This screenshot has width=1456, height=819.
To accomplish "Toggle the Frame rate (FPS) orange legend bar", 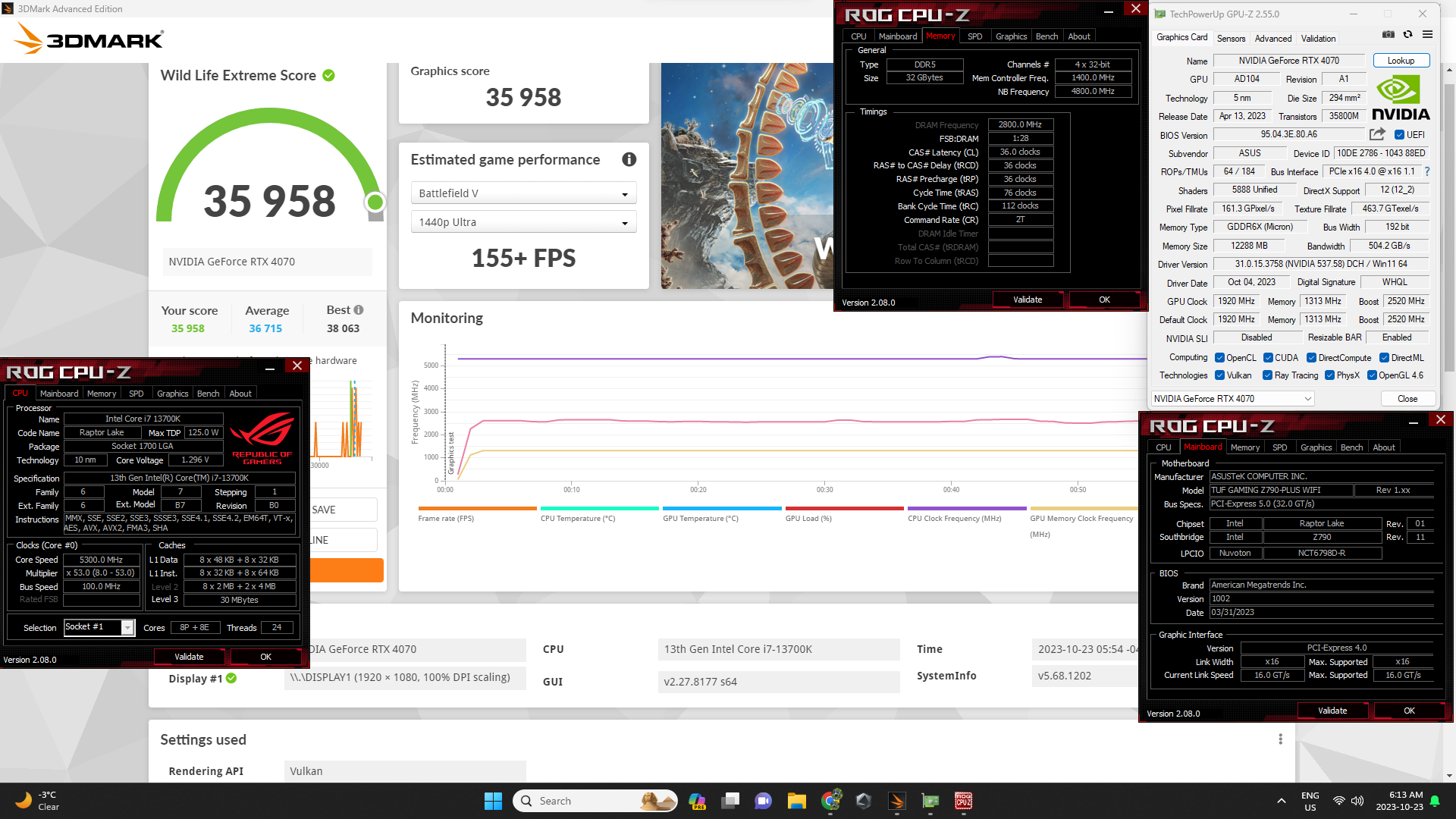I will coord(477,509).
